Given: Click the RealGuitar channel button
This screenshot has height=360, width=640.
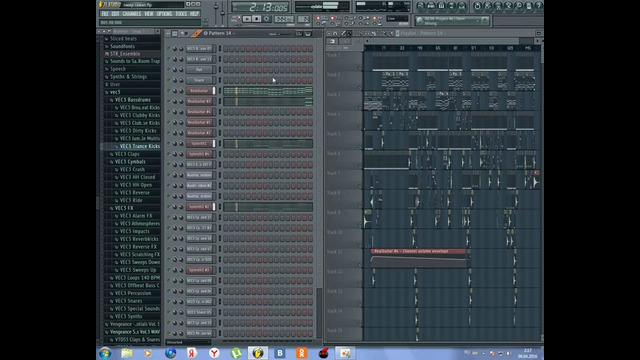Looking at the screenshot, I should (x=200, y=91).
